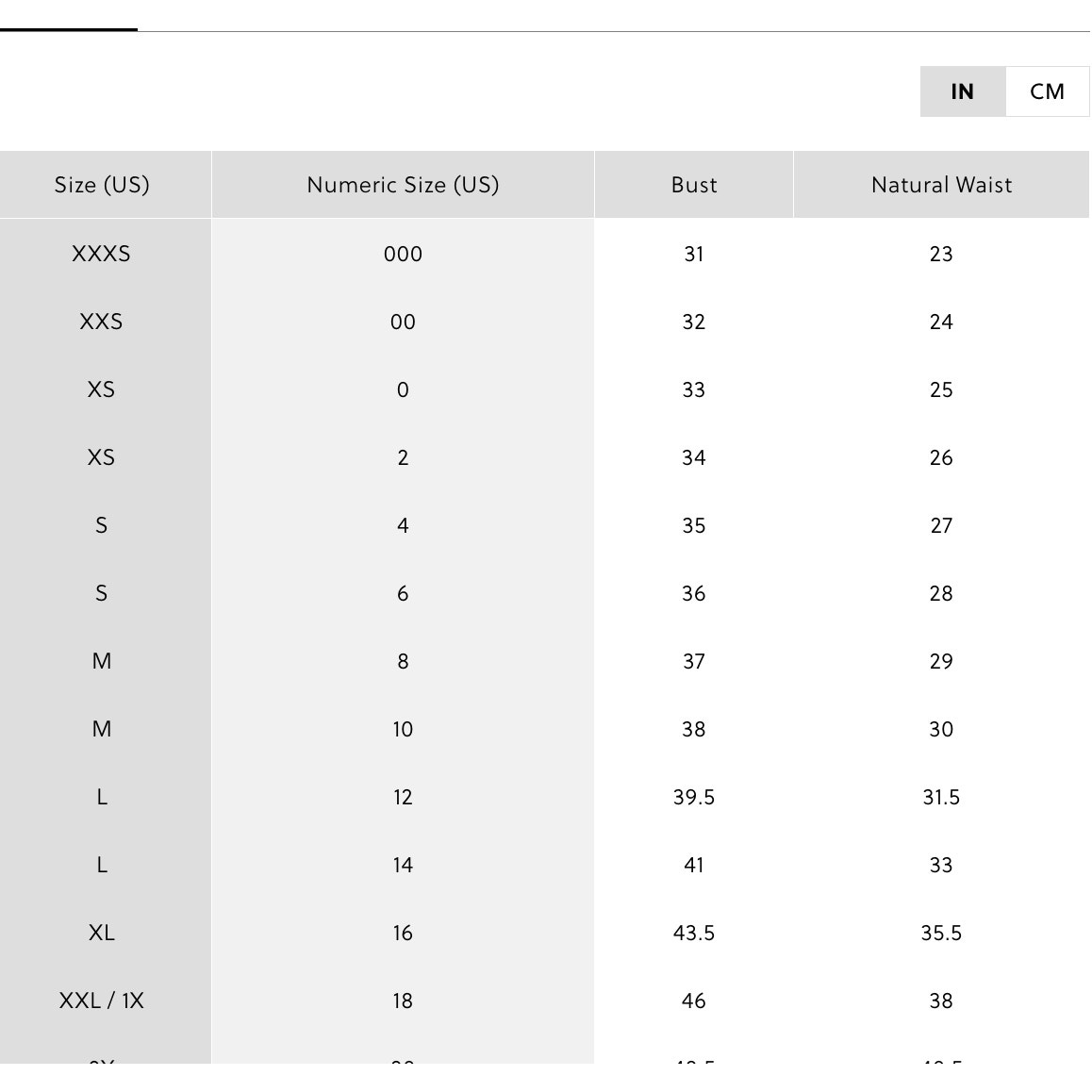
Task: Click numeric size 000 cell
Action: pyautogui.click(x=403, y=254)
